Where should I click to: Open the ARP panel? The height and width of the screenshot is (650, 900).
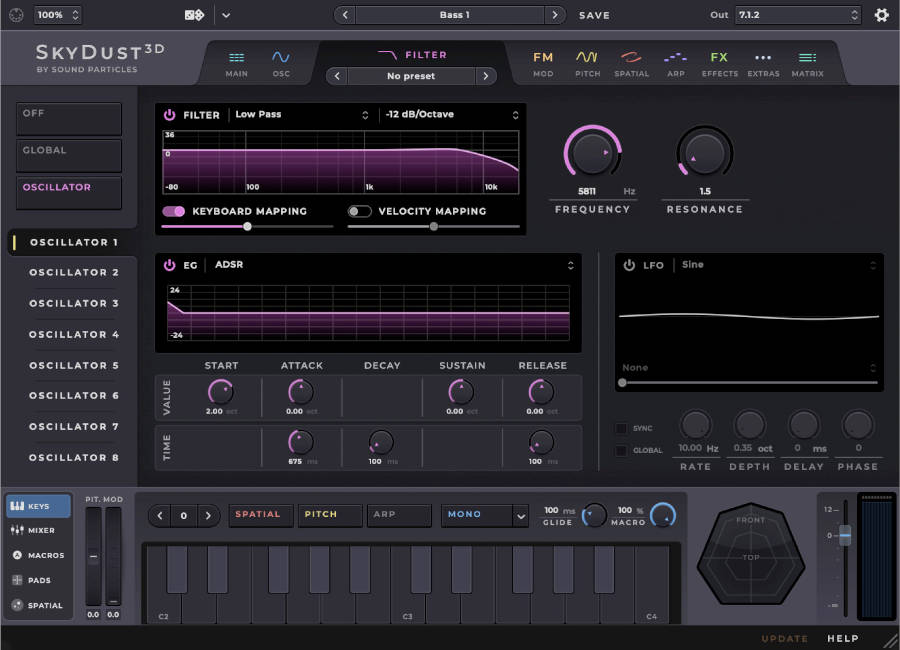tap(676, 62)
